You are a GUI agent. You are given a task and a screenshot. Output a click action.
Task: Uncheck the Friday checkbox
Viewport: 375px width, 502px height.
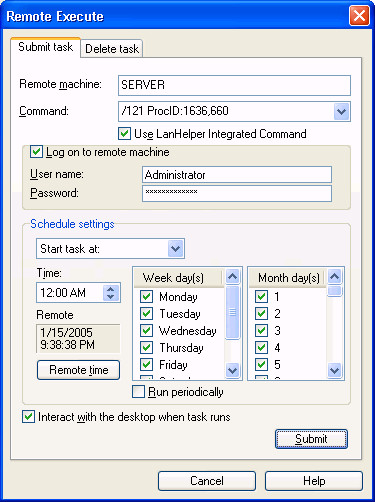(147, 365)
